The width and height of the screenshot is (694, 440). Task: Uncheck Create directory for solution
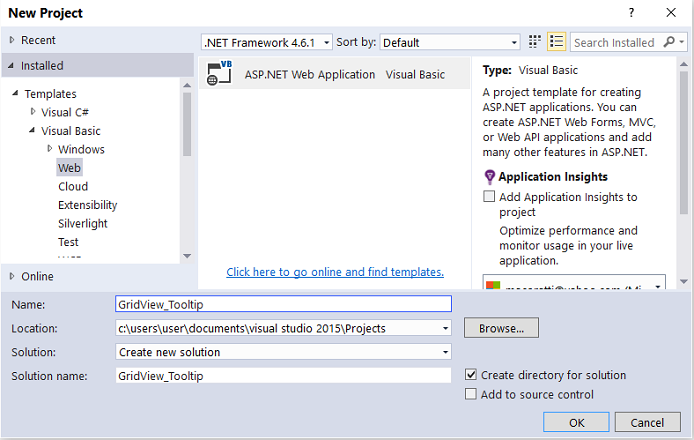pos(470,374)
